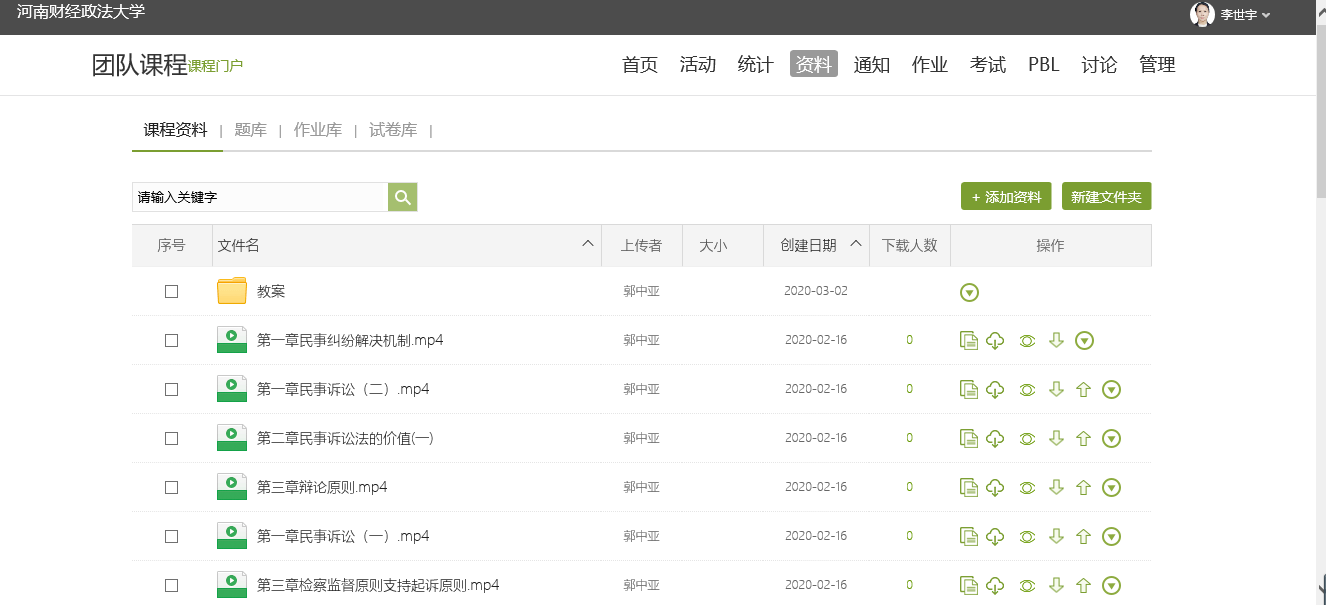This screenshot has height=605, width=1326.
Task: Focus the keyword search input field
Action: (260, 198)
